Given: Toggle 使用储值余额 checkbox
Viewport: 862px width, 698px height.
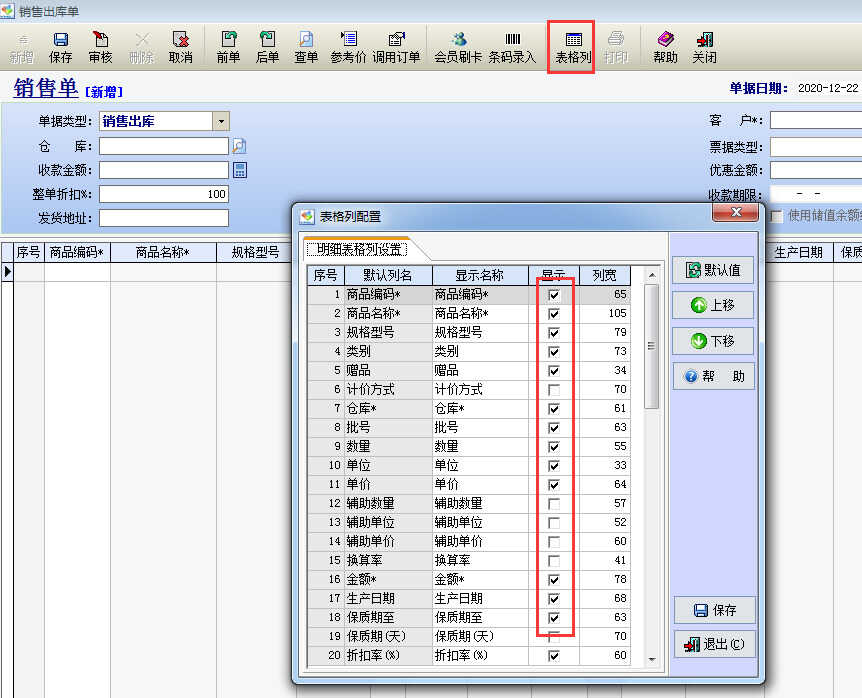Looking at the screenshot, I should click(x=777, y=216).
